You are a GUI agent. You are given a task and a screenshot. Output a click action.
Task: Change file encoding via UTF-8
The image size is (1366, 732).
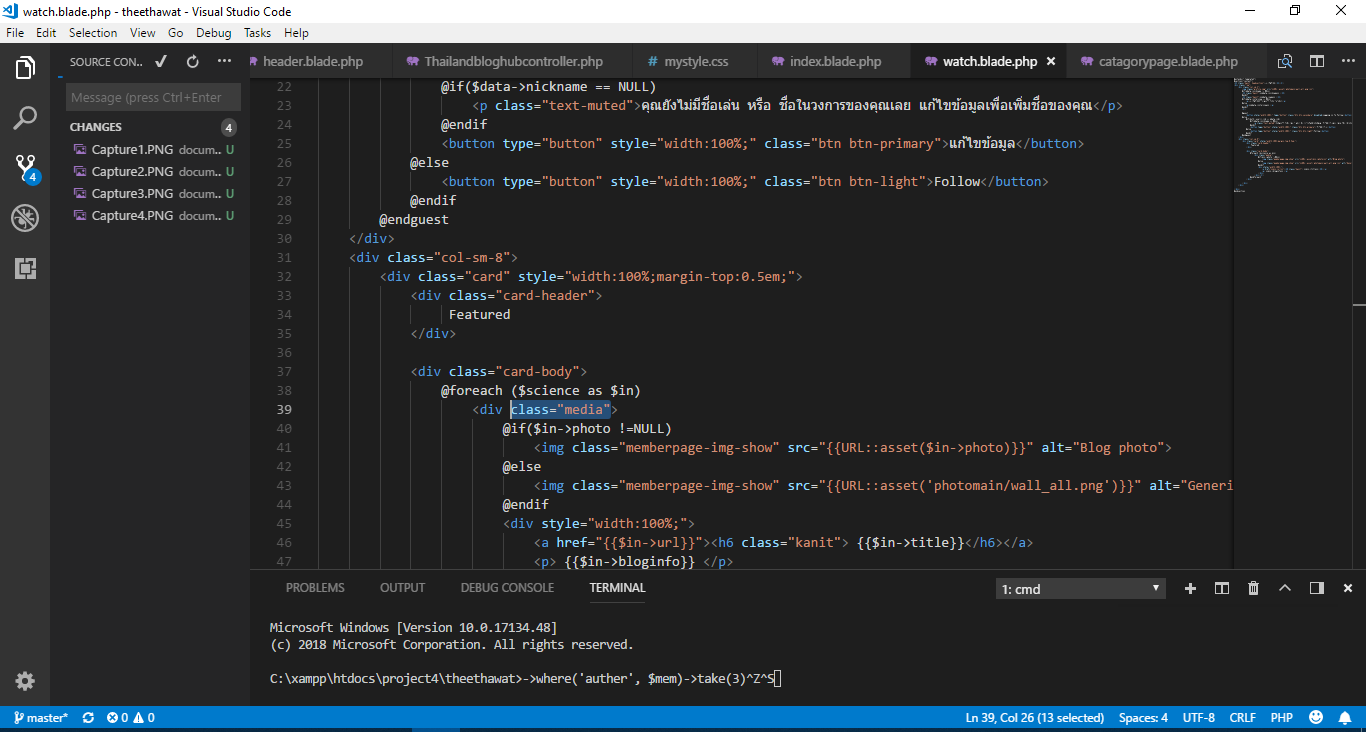pyautogui.click(x=1198, y=718)
